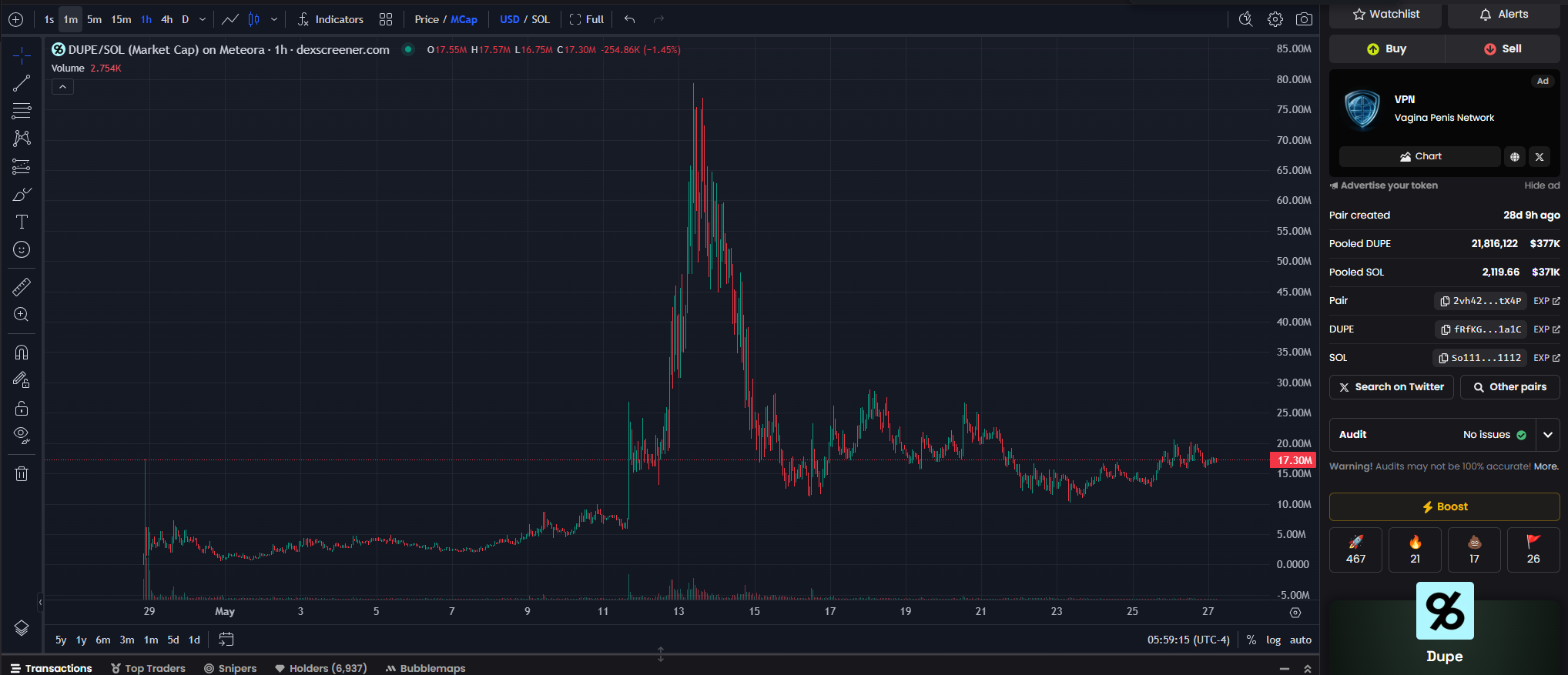Expand the chart style dropdown arrow

coord(274,19)
